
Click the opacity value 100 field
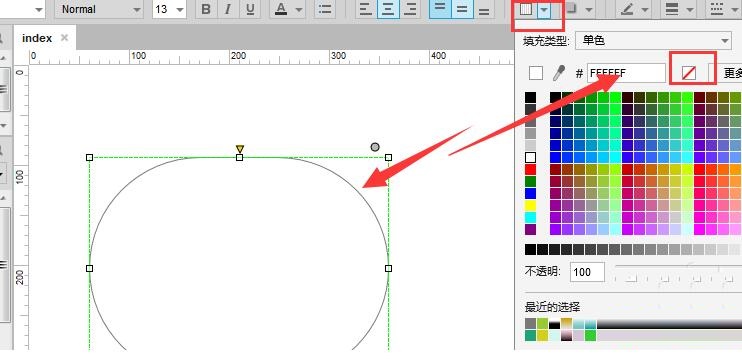(587, 272)
